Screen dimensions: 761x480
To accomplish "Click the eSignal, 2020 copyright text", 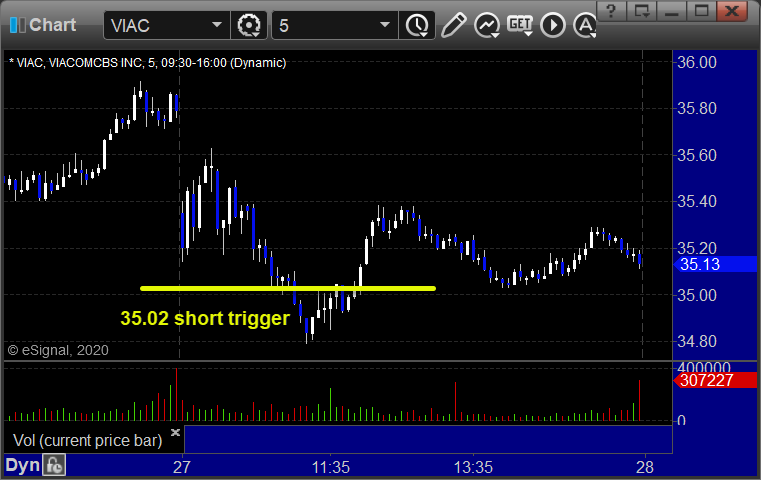I will coord(58,350).
